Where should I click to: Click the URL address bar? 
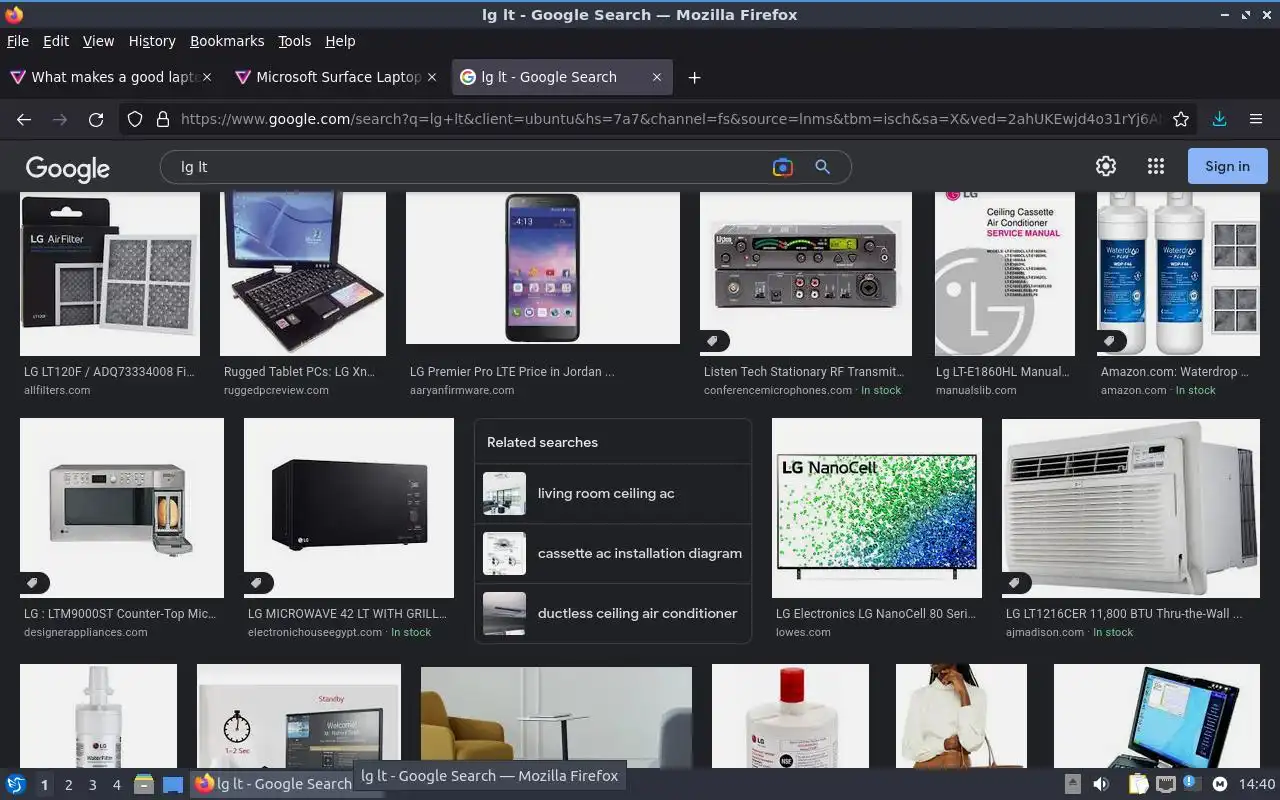pos(670,119)
